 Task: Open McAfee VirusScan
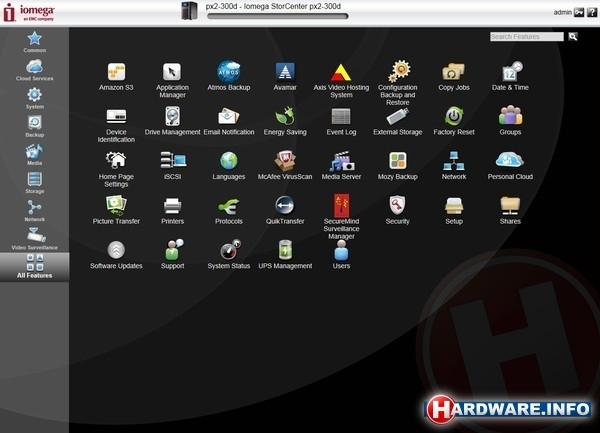[x=285, y=166]
